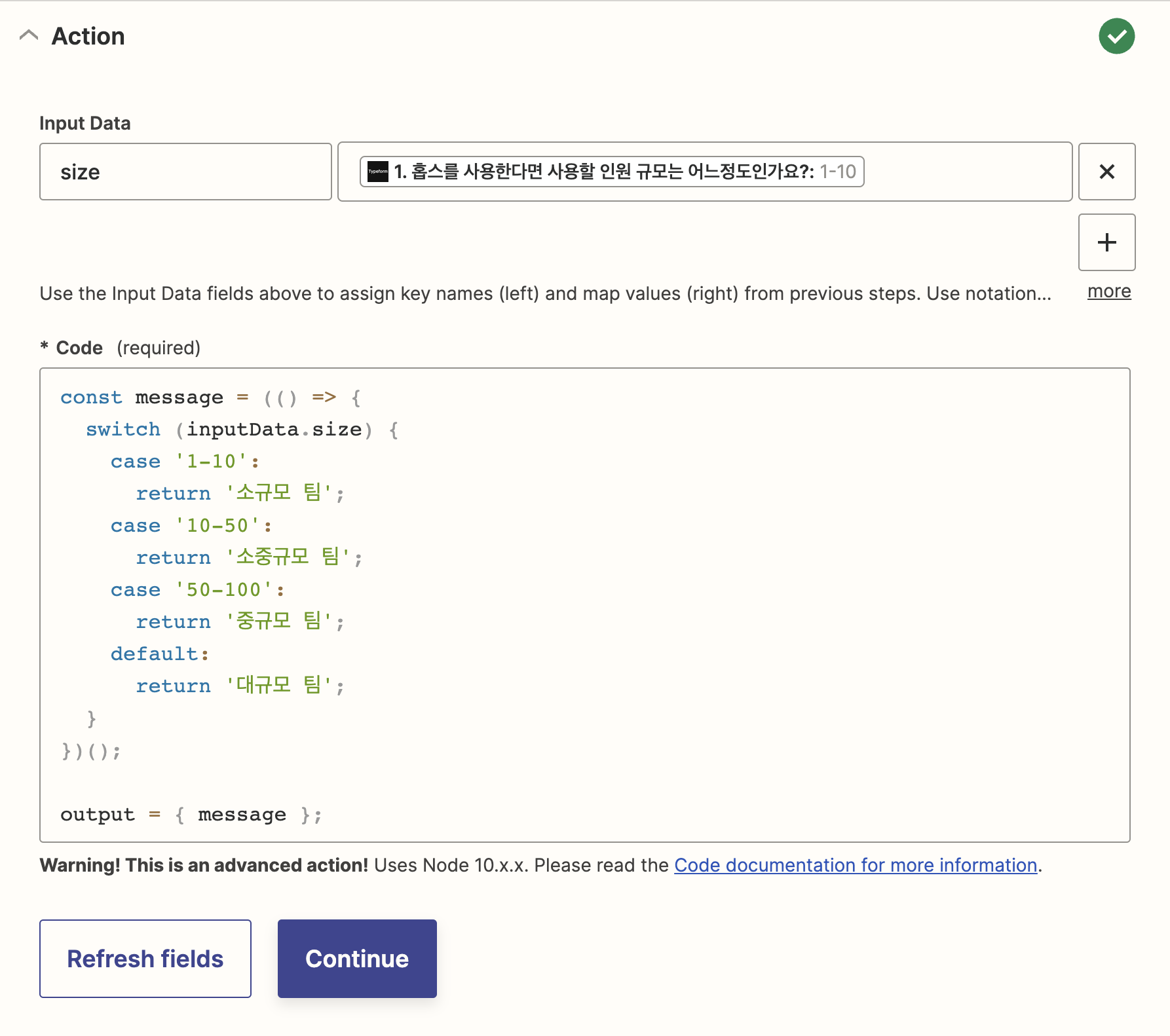Click the case '50-100' code line
This screenshot has height=1036, width=1170.
pyautogui.click(x=197, y=590)
